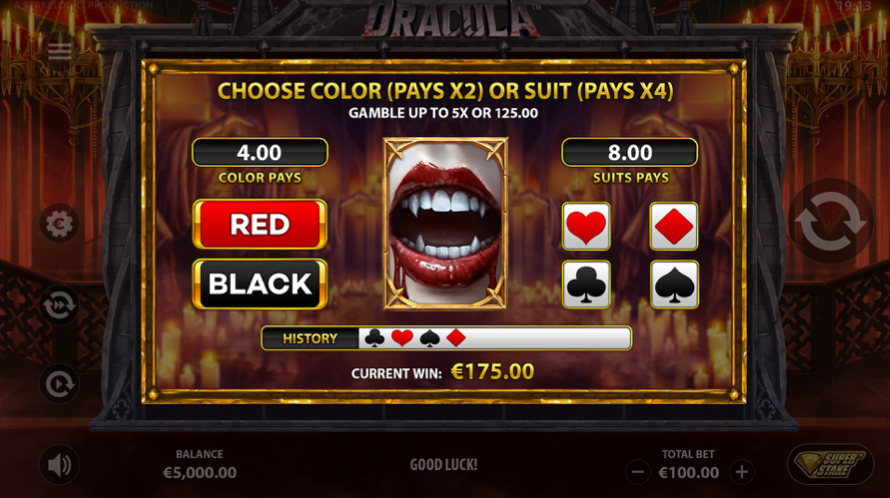The image size is (890, 498).
Task: Click the balance amount display
Action: click(200, 472)
